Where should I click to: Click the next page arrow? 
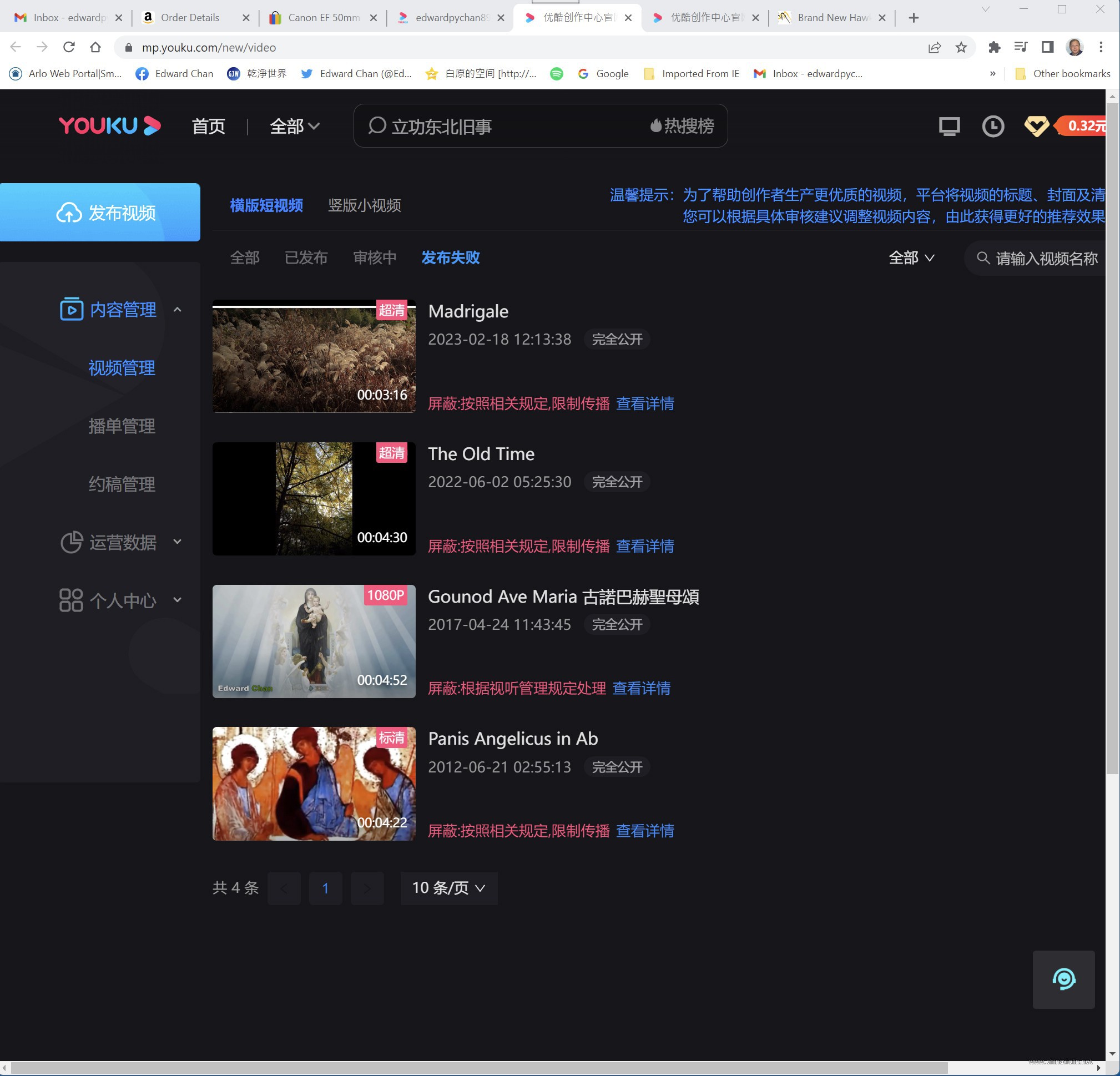pos(367,887)
